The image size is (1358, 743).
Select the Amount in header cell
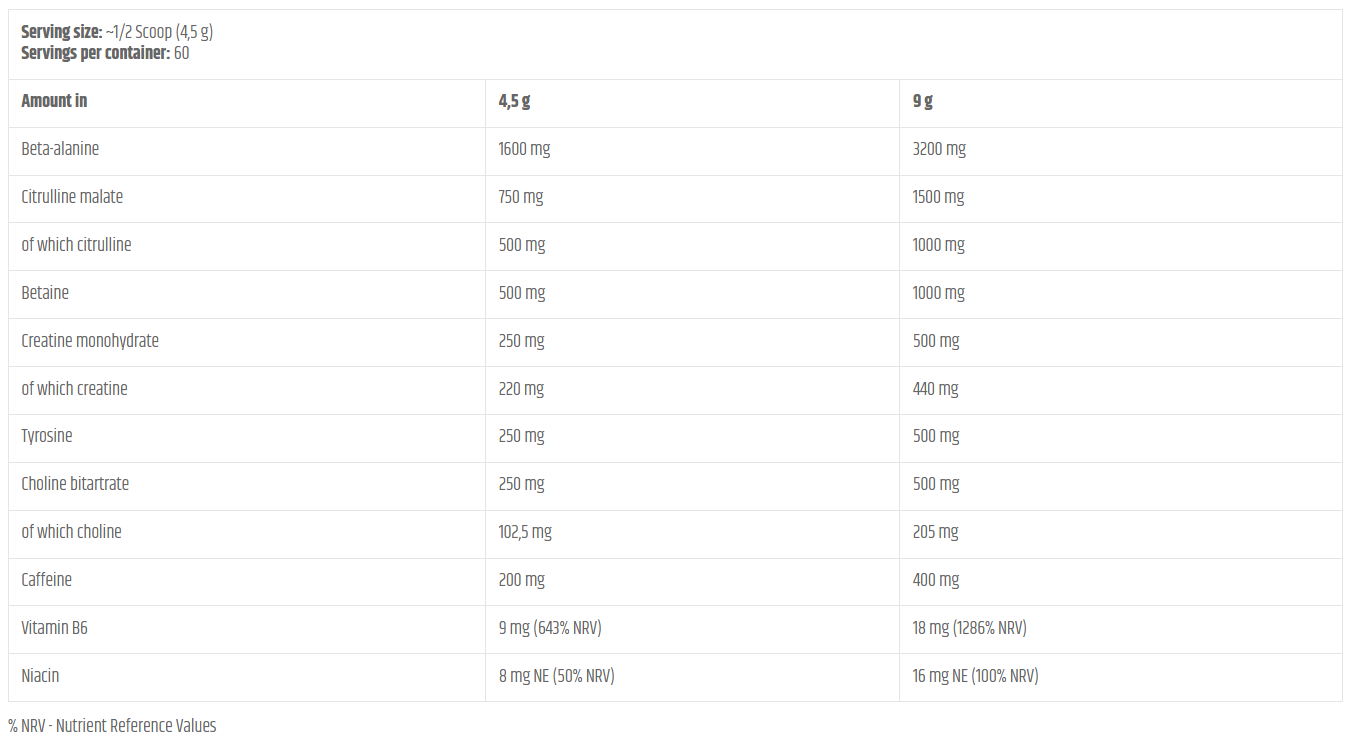(x=54, y=101)
